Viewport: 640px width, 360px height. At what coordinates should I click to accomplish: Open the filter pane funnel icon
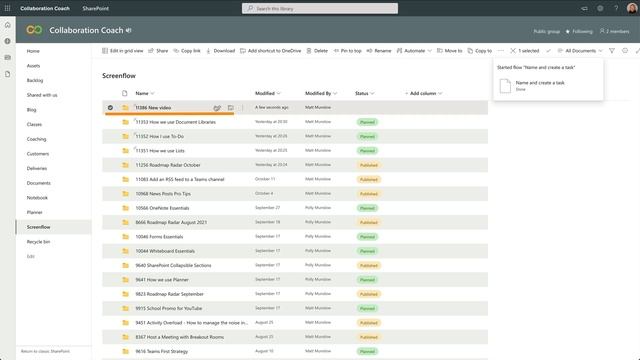[x=612, y=51]
